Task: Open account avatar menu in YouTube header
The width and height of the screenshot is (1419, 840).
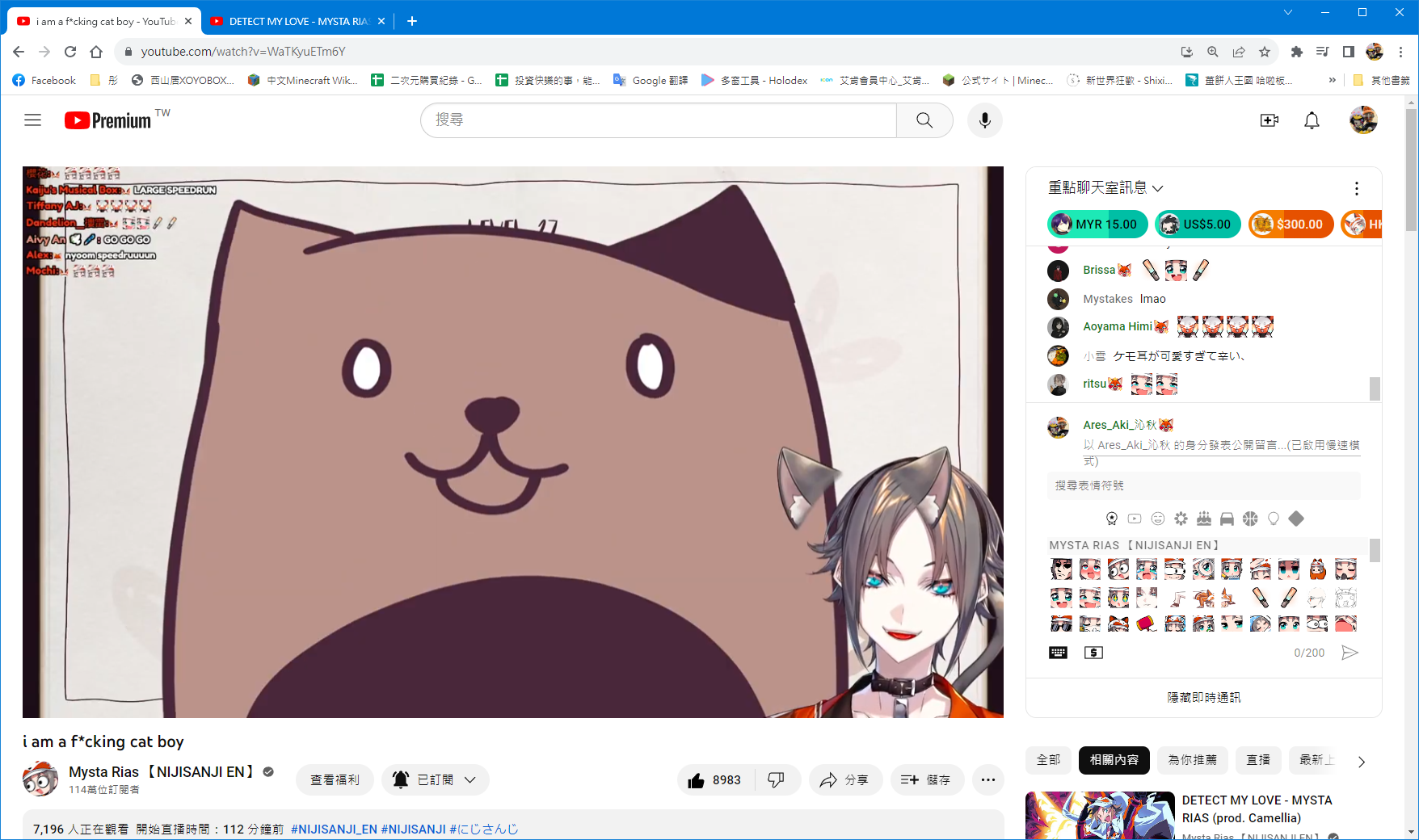Action: (1363, 120)
